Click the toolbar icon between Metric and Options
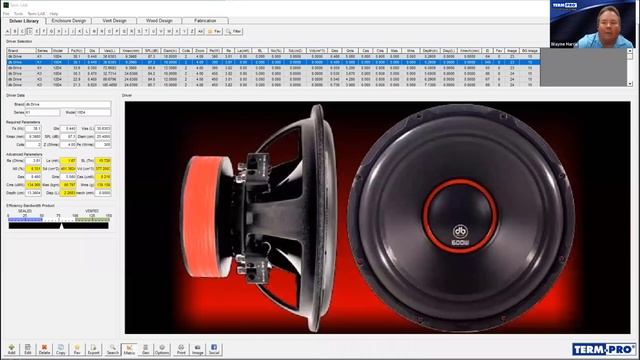Screen dimensions: 640x360 click(x=146, y=349)
